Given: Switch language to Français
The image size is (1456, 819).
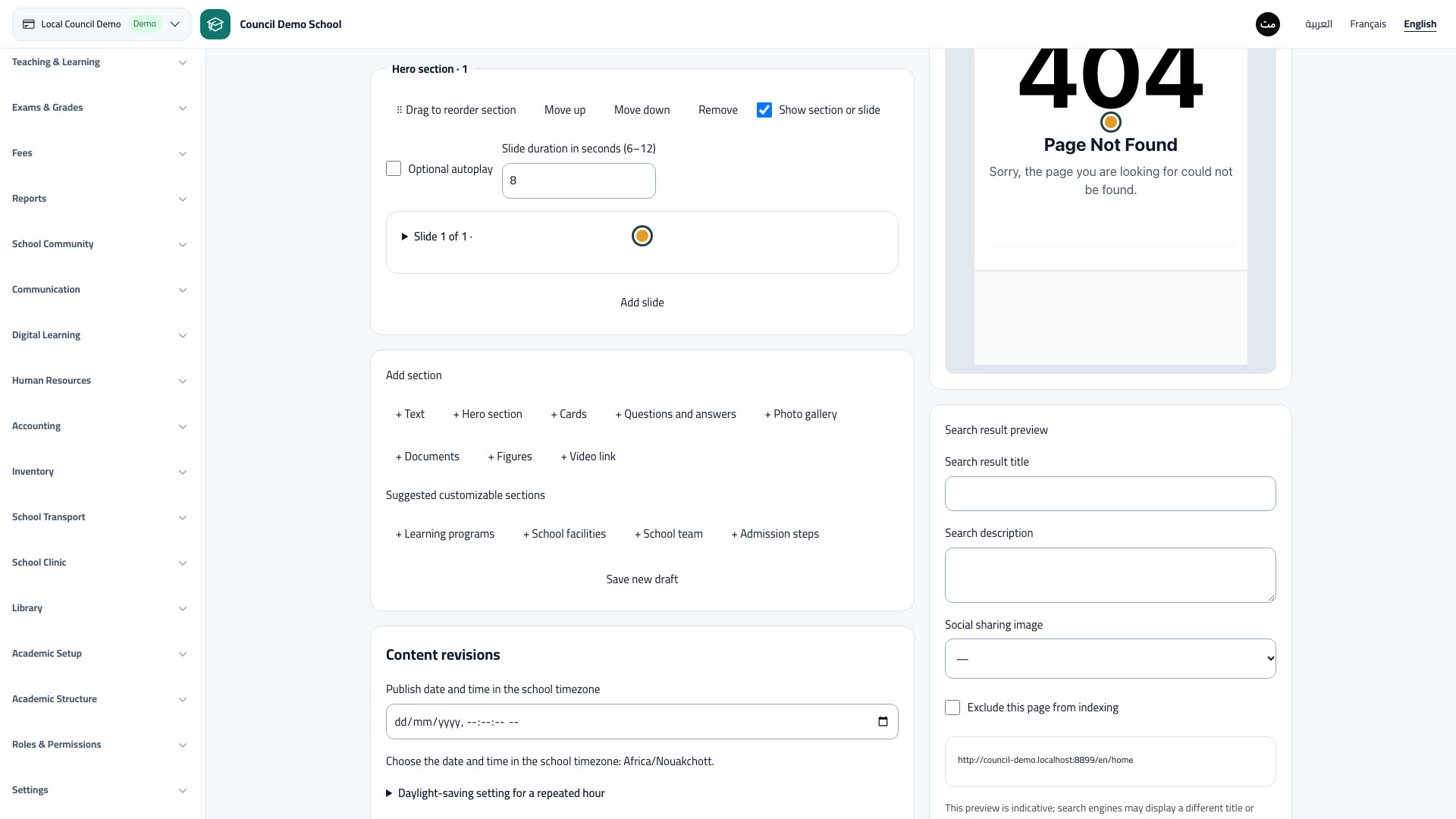Looking at the screenshot, I should point(1367,24).
